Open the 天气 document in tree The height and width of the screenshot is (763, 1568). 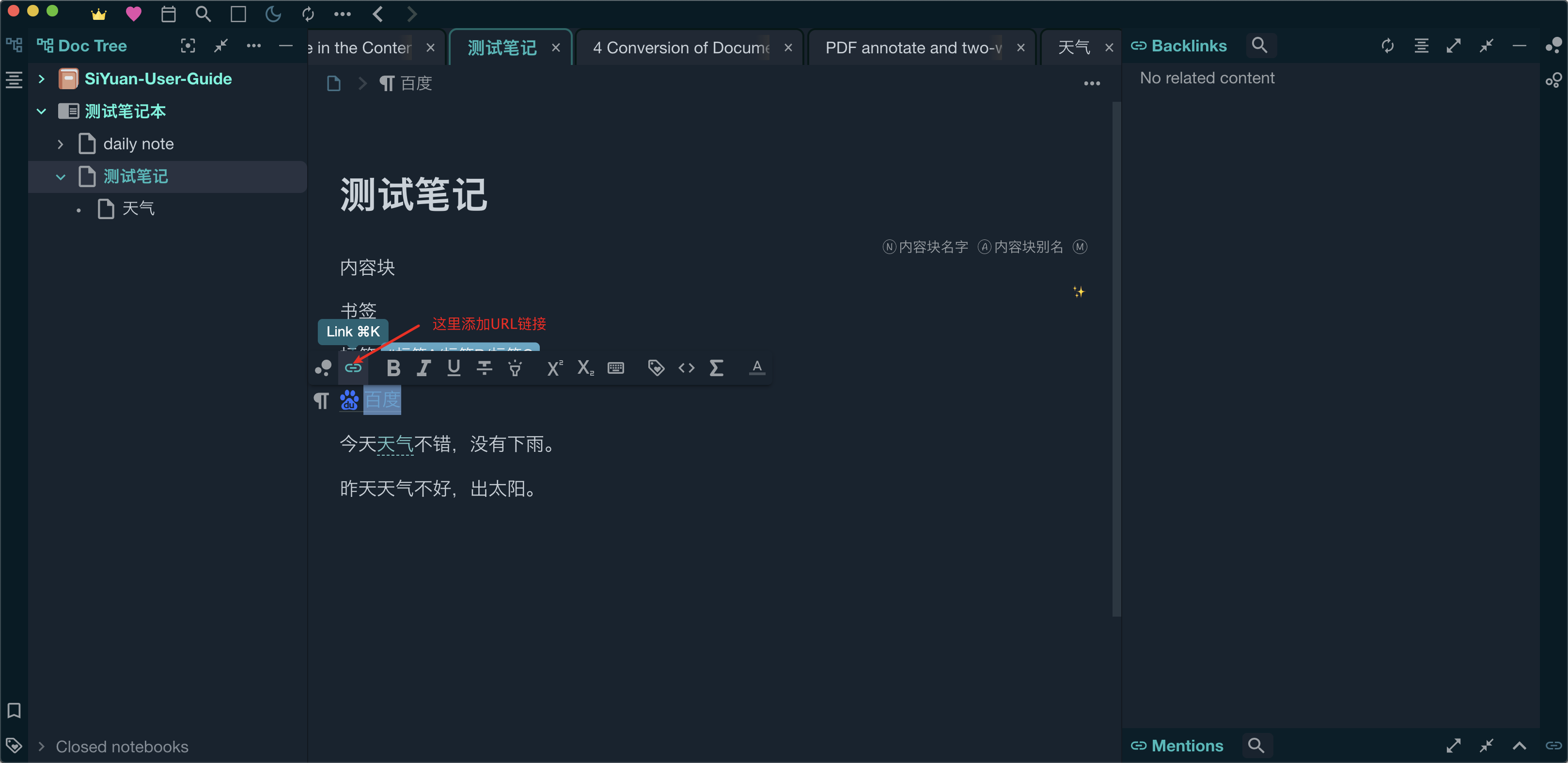point(138,209)
